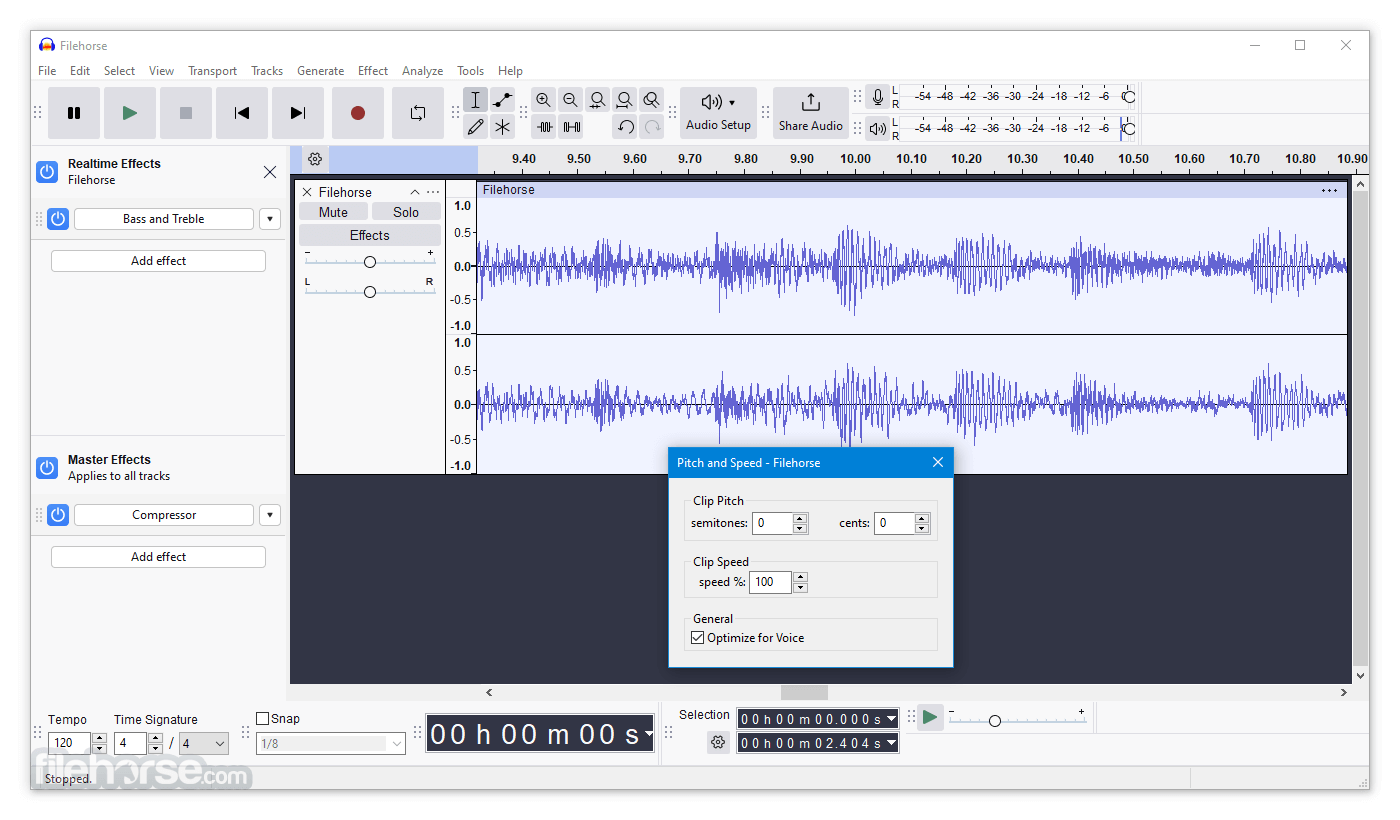Toggle Bass and Treble effect power
Image resolution: width=1400 pixels, height=820 pixels.
(58, 219)
